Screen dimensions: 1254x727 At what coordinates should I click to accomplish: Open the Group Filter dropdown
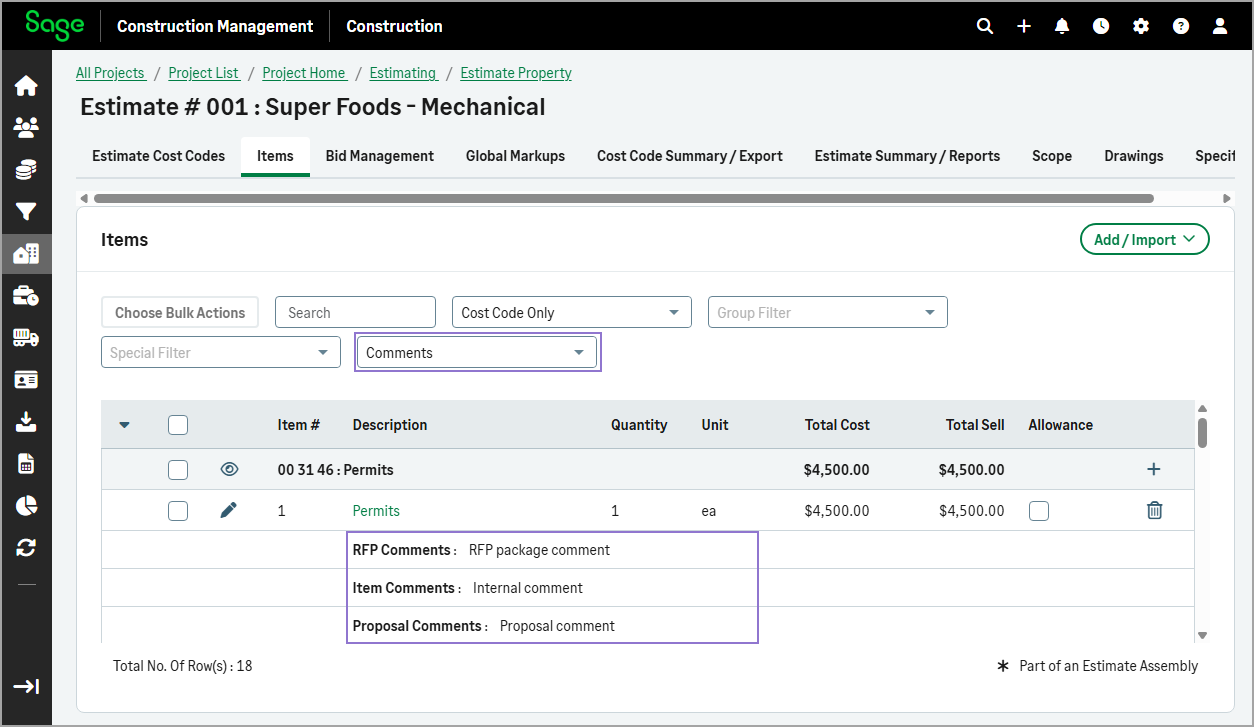point(827,313)
